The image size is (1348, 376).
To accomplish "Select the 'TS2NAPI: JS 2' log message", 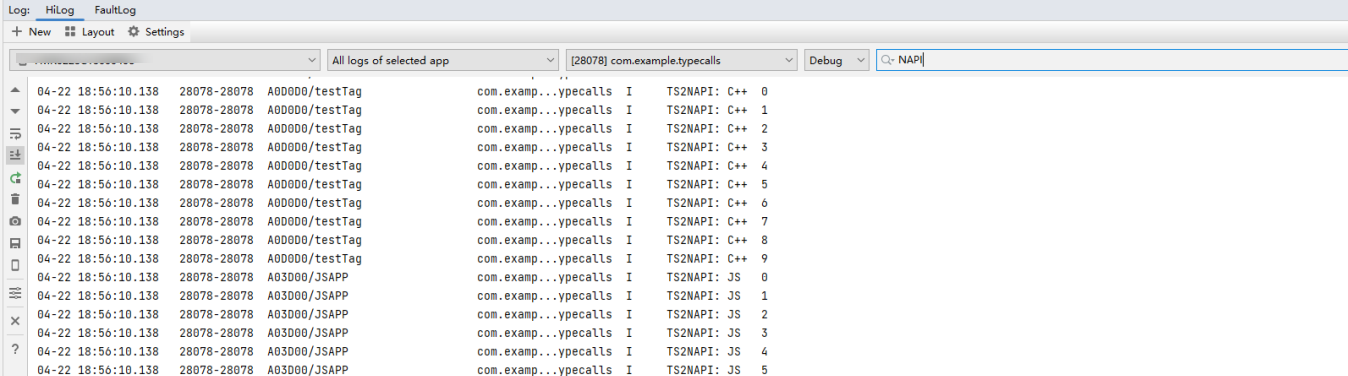I will coord(717,314).
